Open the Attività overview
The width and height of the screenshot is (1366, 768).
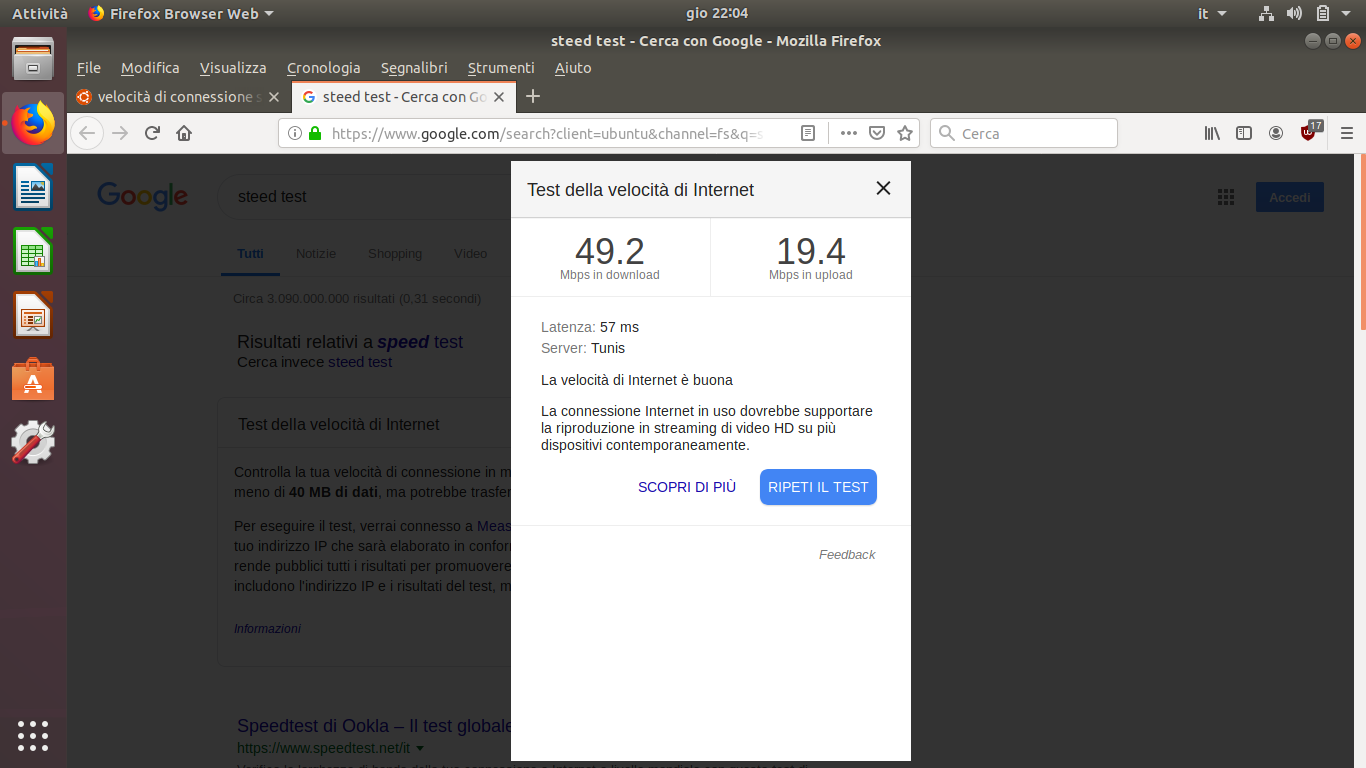pyautogui.click(x=40, y=13)
